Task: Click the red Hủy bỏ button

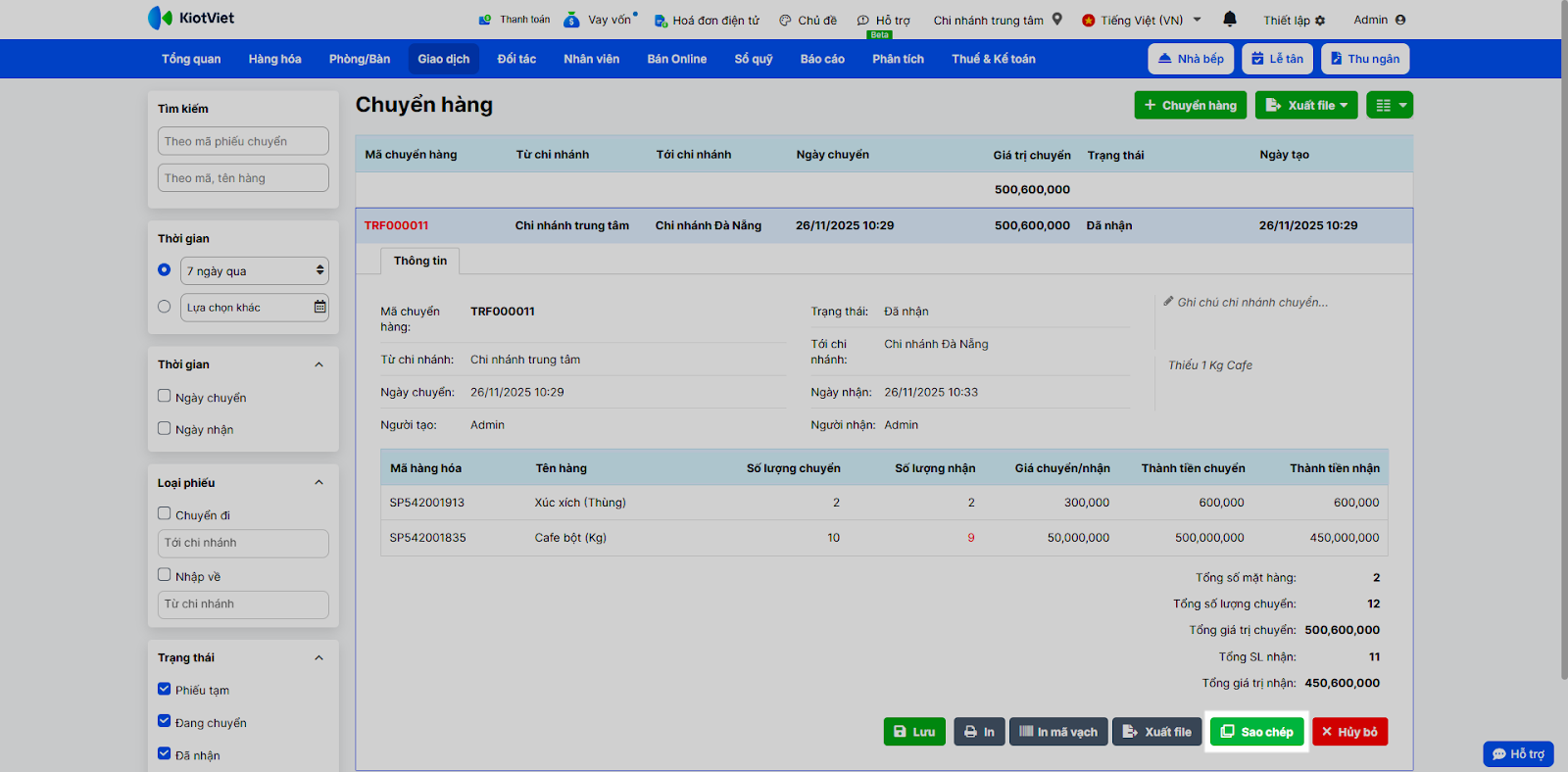Action: pos(1349,732)
